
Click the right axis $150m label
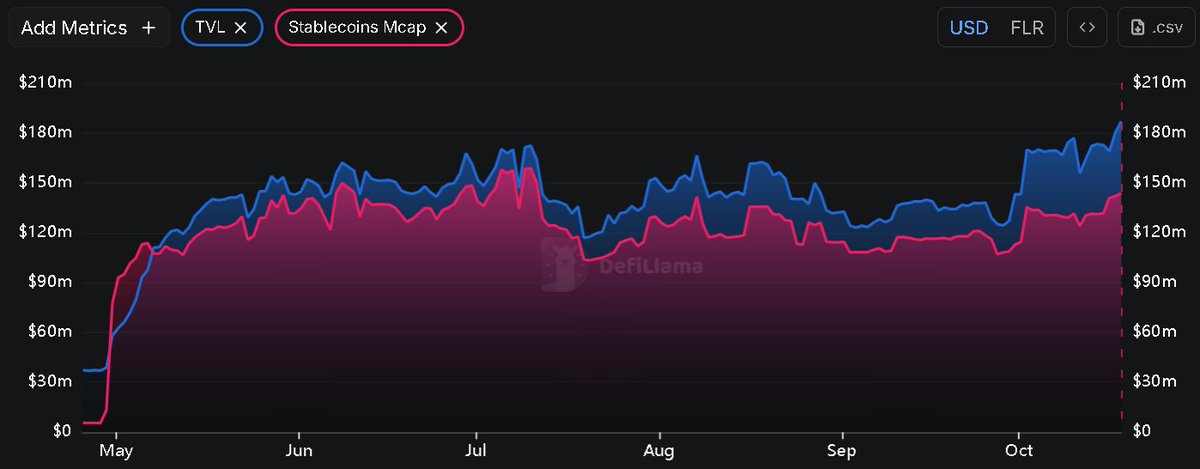pos(1159,182)
